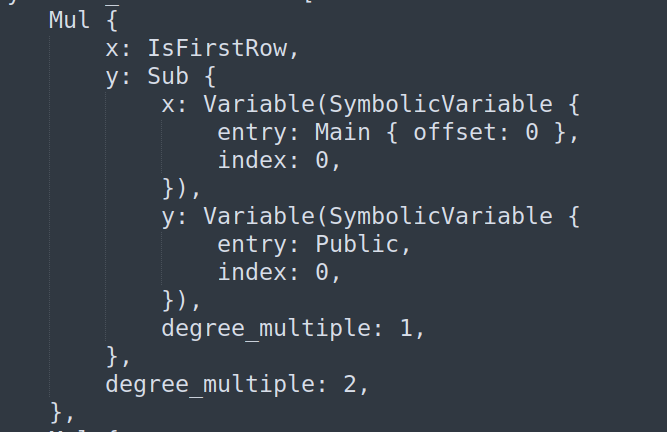Click the word Public

click(357, 244)
